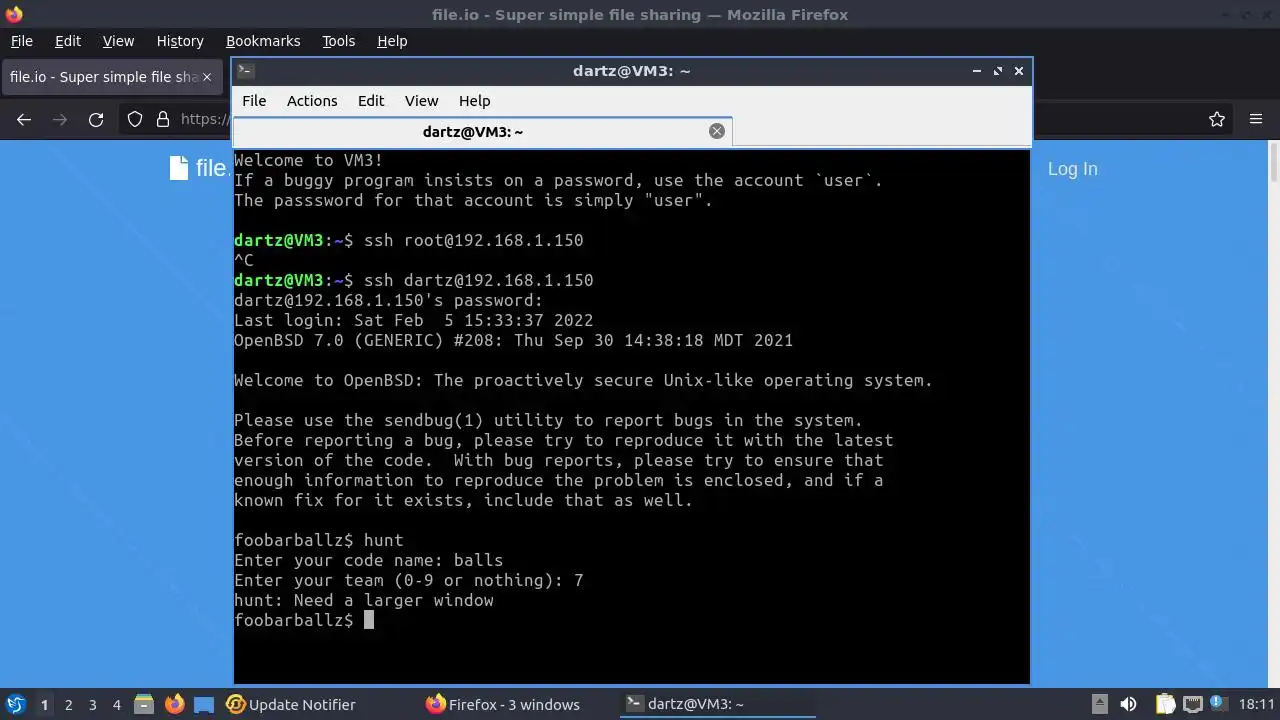Open the terminal Actions menu
Screen dimensions: 1280x720
pyautogui.click(x=312, y=101)
